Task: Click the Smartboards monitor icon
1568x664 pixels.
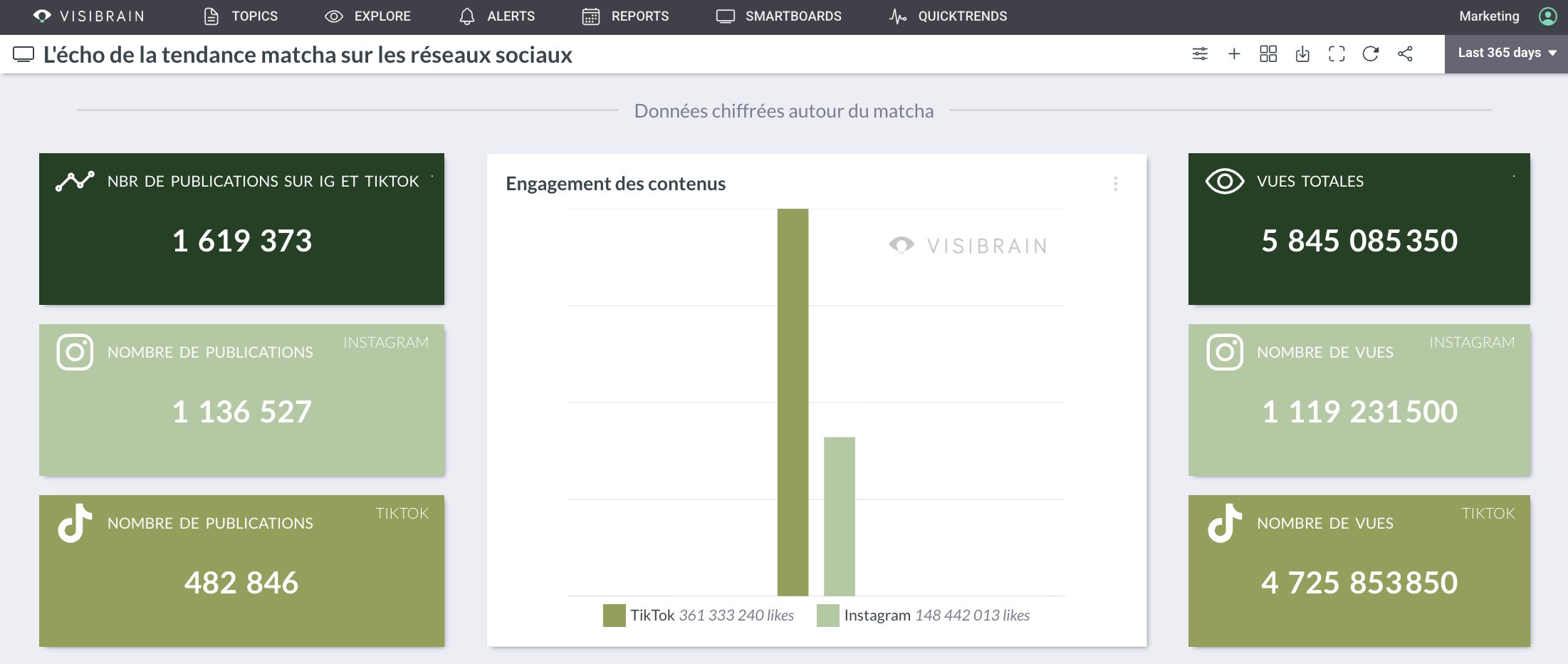Action: coord(726,16)
